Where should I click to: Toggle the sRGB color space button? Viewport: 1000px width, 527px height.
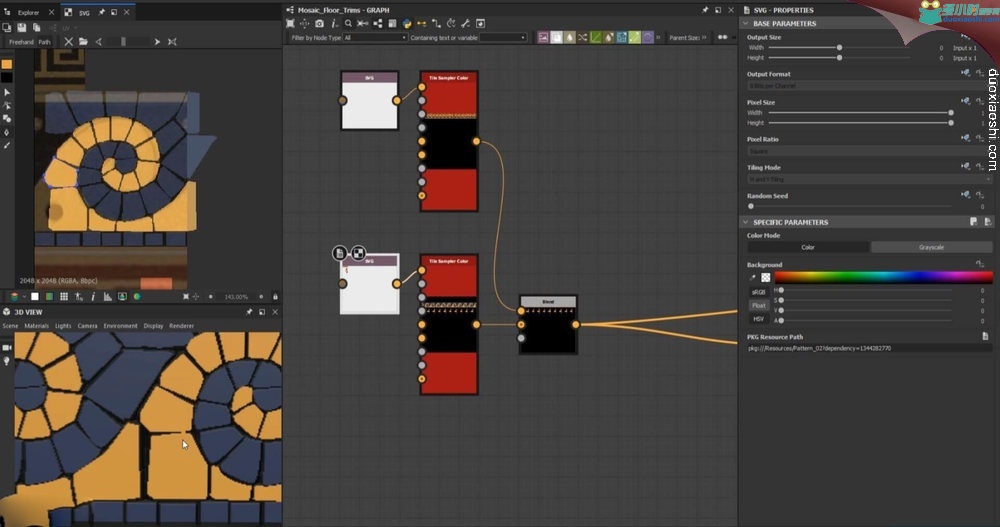click(x=758, y=292)
